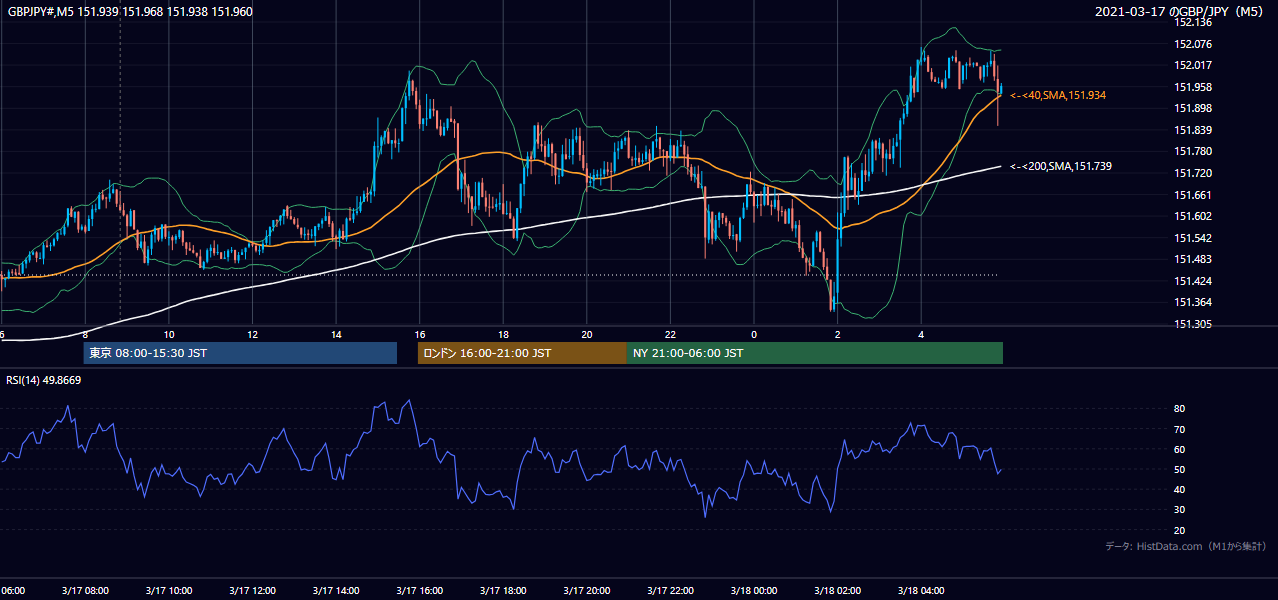Click the 152.076 price axis label
This screenshot has width=1278, height=600.
(1193, 44)
